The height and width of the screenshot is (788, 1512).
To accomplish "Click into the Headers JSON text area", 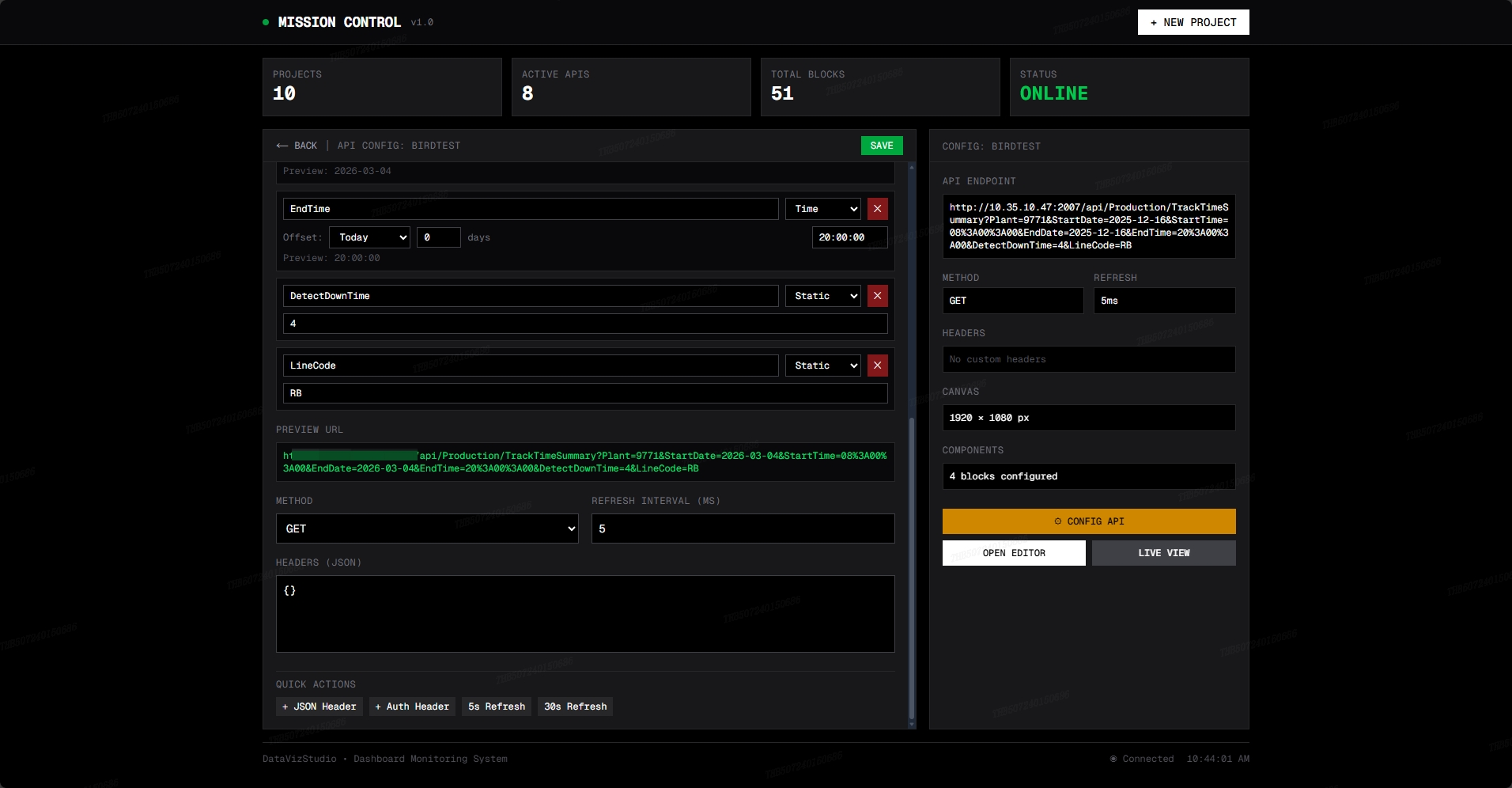I will coord(585,614).
